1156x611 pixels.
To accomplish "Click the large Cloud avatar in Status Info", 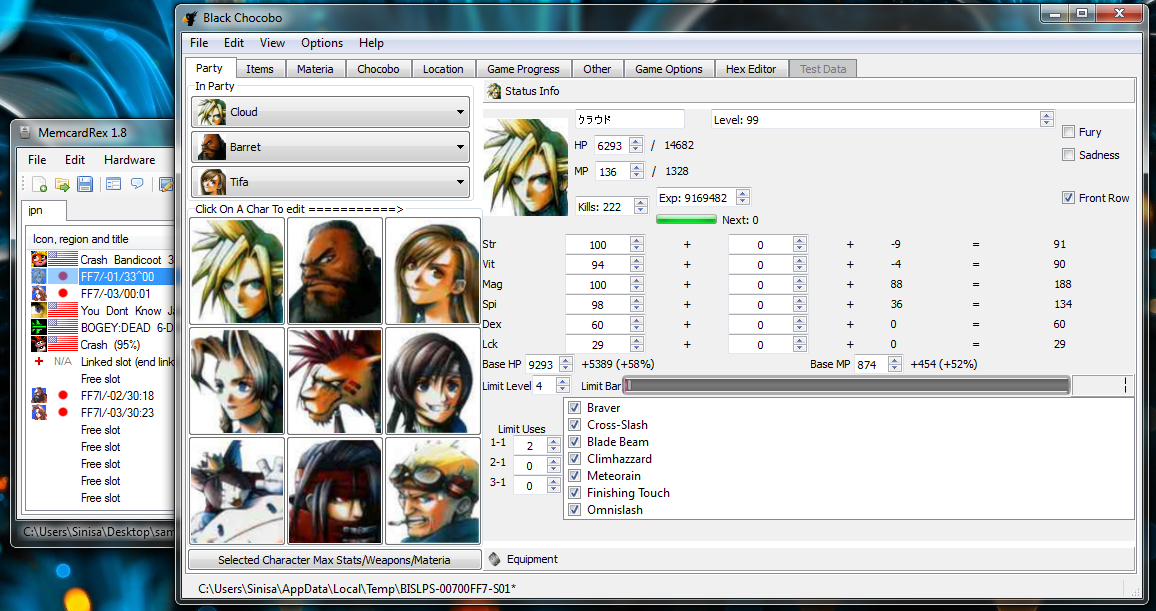I will click(526, 167).
